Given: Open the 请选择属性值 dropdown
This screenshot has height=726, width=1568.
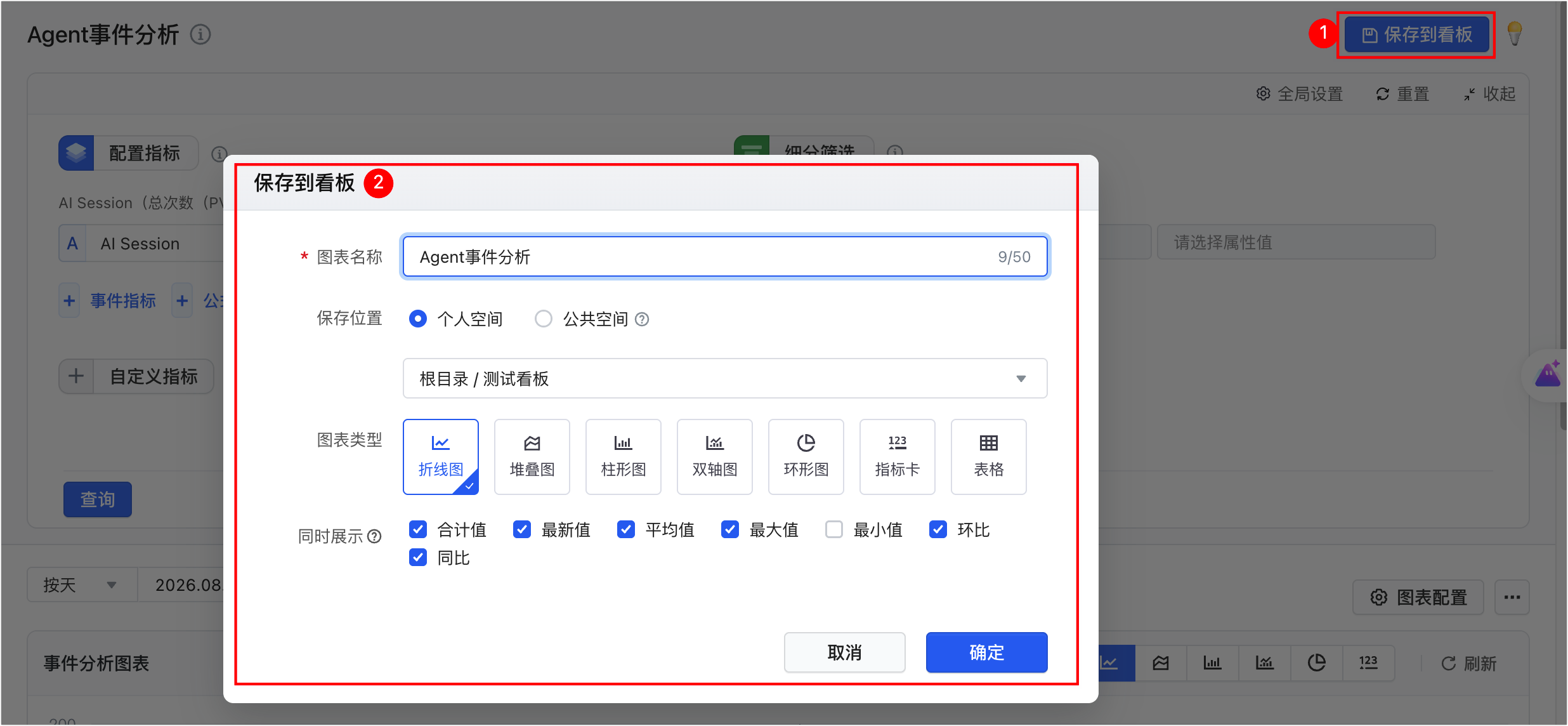Looking at the screenshot, I should pyautogui.click(x=1296, y=242).
